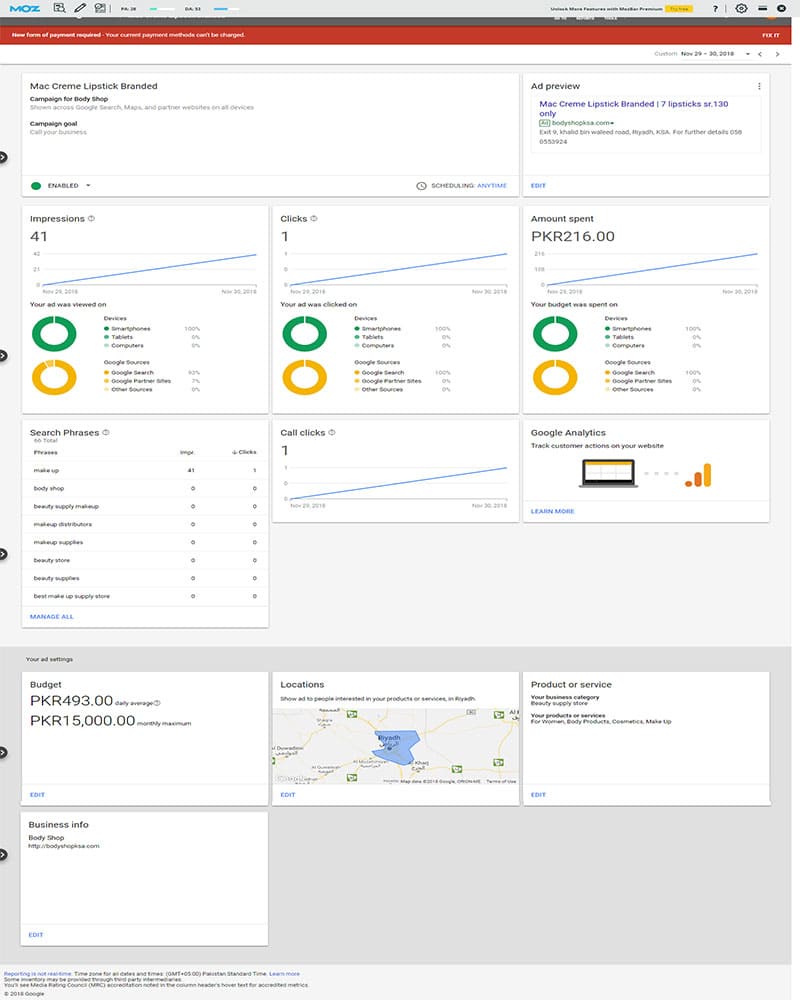Click 'Reporting is not real-time' footer link

click(38, 974)
